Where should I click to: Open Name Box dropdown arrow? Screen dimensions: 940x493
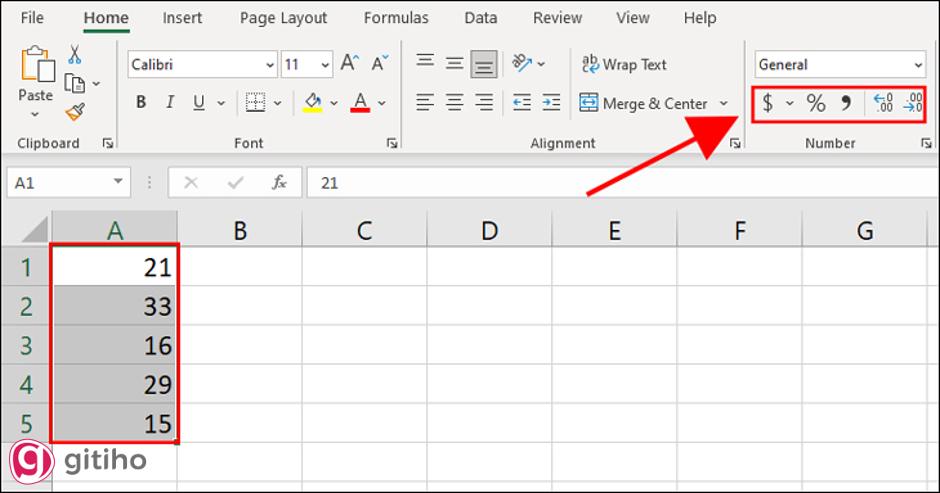click(118, 181)
